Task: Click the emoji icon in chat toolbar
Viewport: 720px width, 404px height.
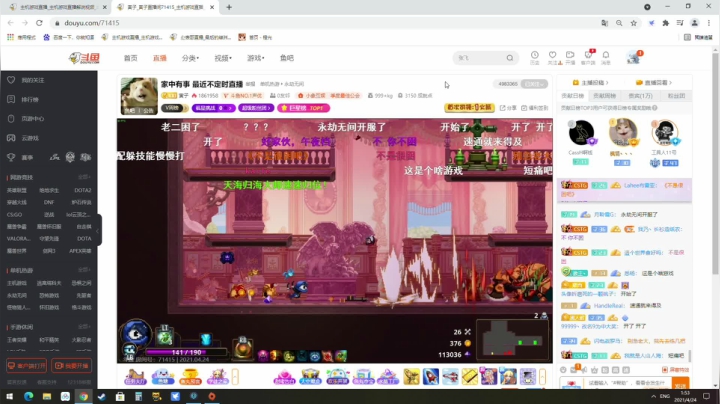Action: tap(563, 370)
